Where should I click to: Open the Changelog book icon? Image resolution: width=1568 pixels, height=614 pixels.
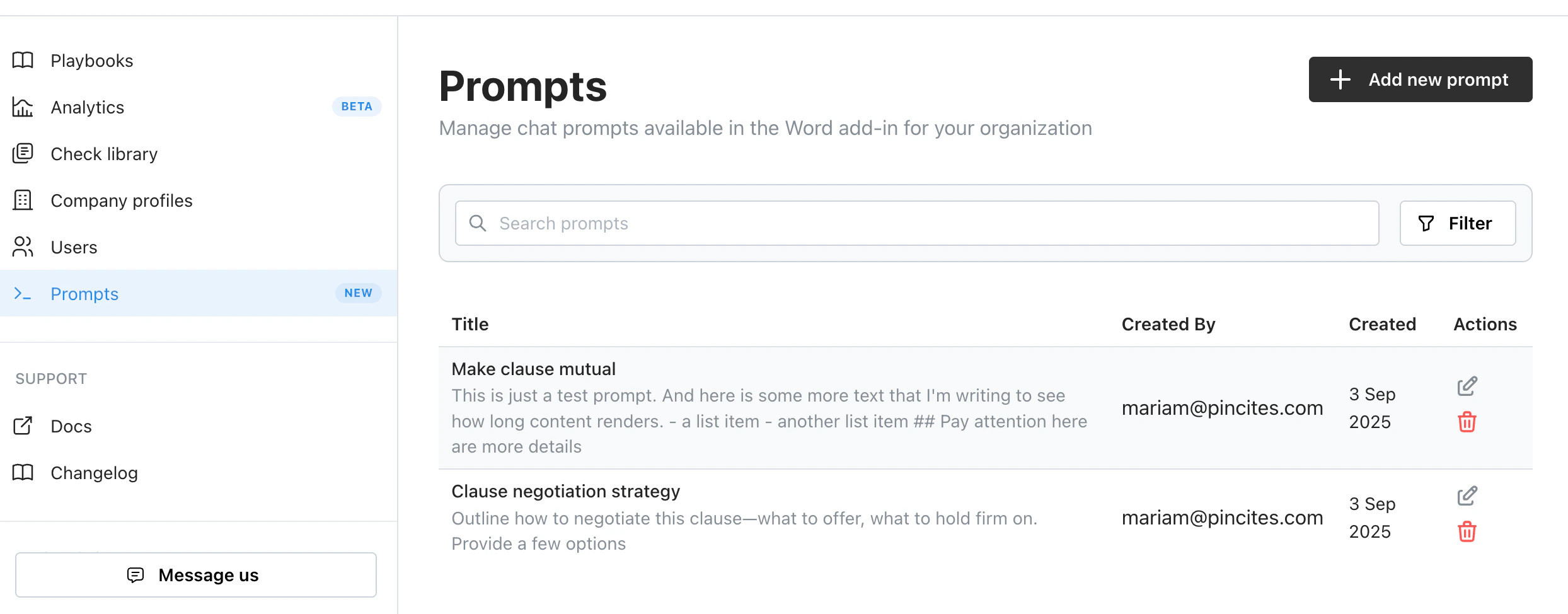(23, 472)
